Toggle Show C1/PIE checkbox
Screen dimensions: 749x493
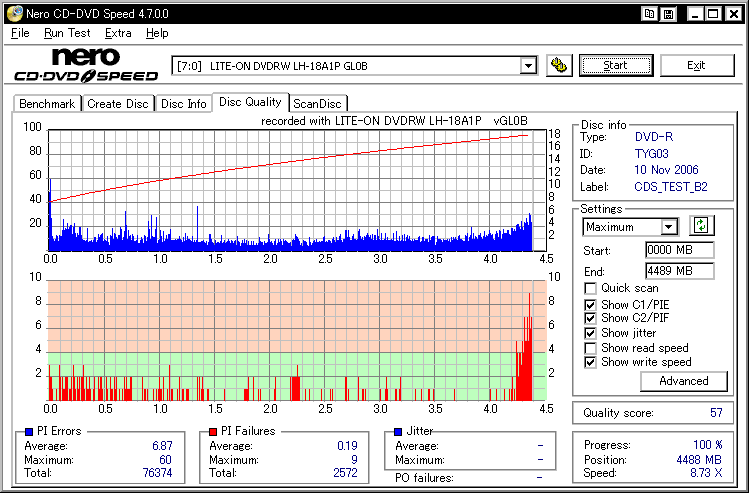[590, 305]
